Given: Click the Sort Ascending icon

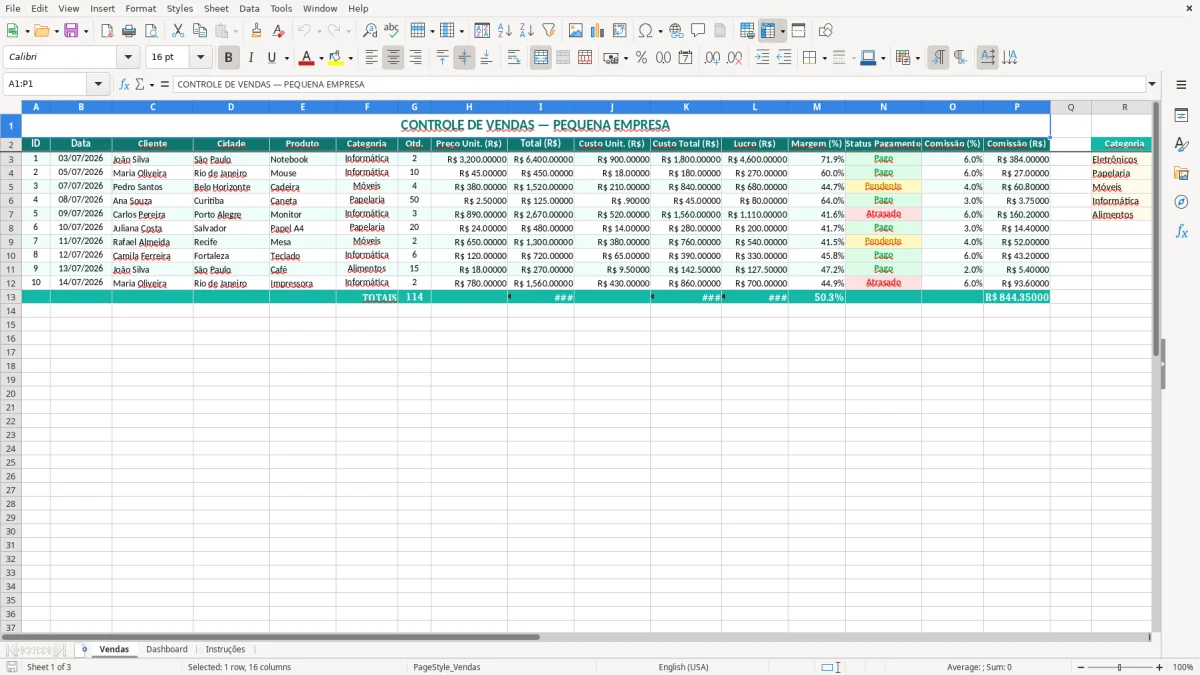Looking at the screenshot, I should tap(504, 31).
